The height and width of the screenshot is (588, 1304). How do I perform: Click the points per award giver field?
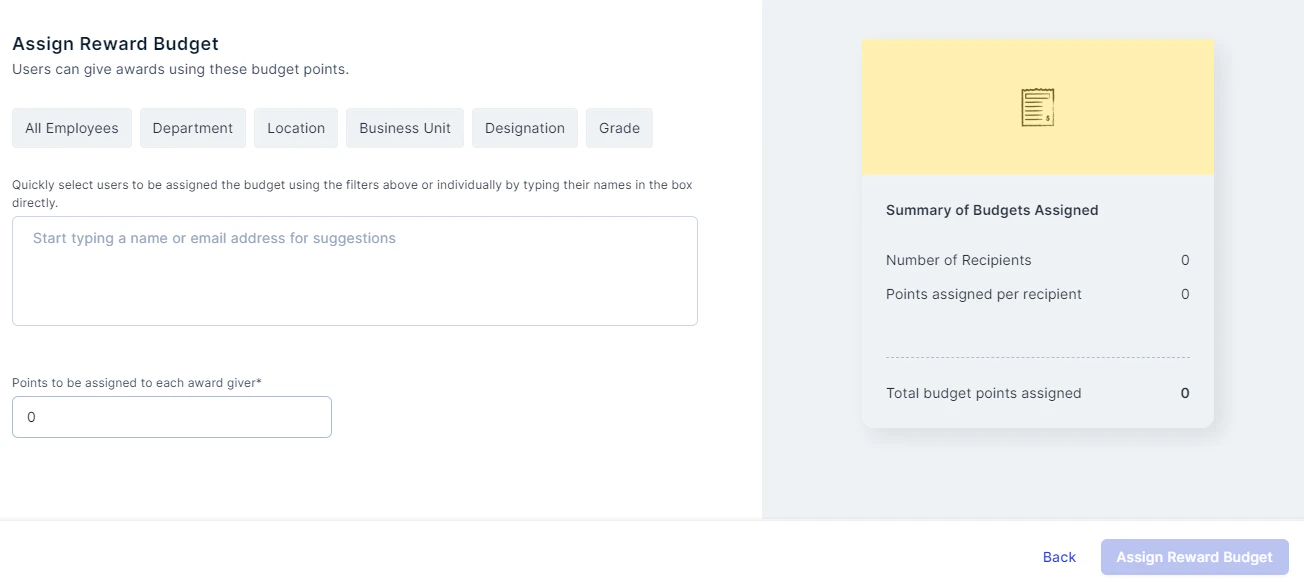tap(172, 417)
